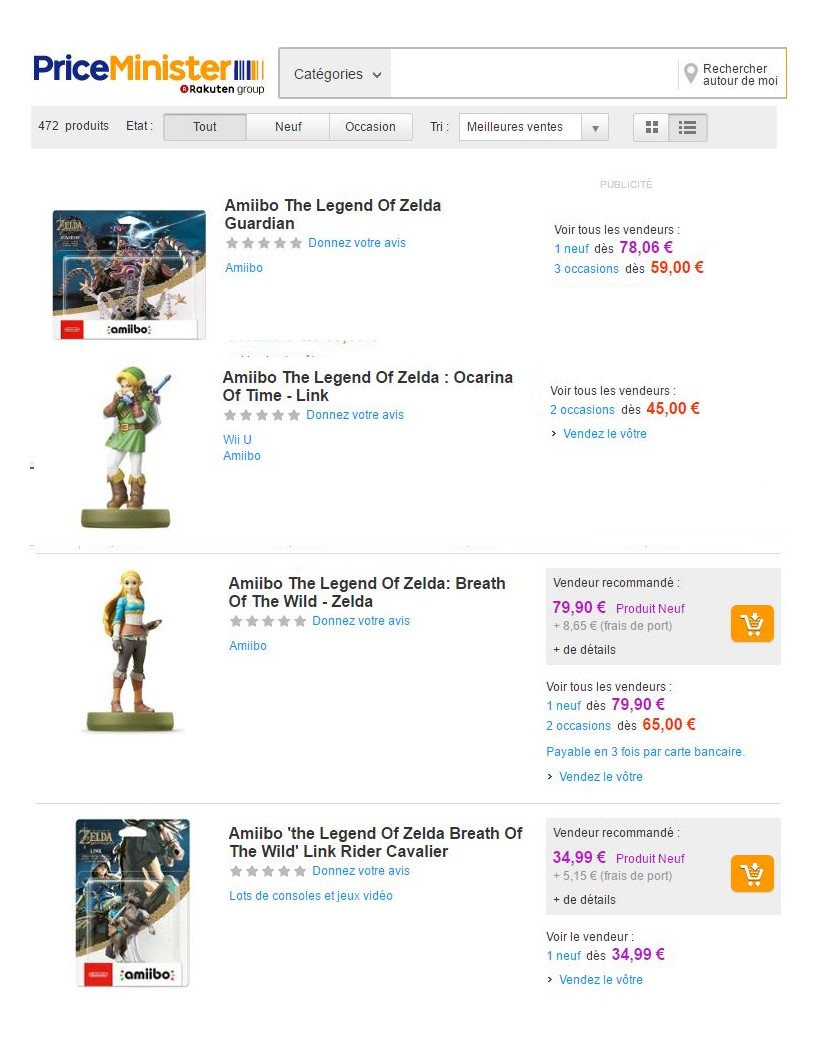Select the Tout condition filter
The image size is (838, 1052).
pyautogui.click(x=205, y=127)
